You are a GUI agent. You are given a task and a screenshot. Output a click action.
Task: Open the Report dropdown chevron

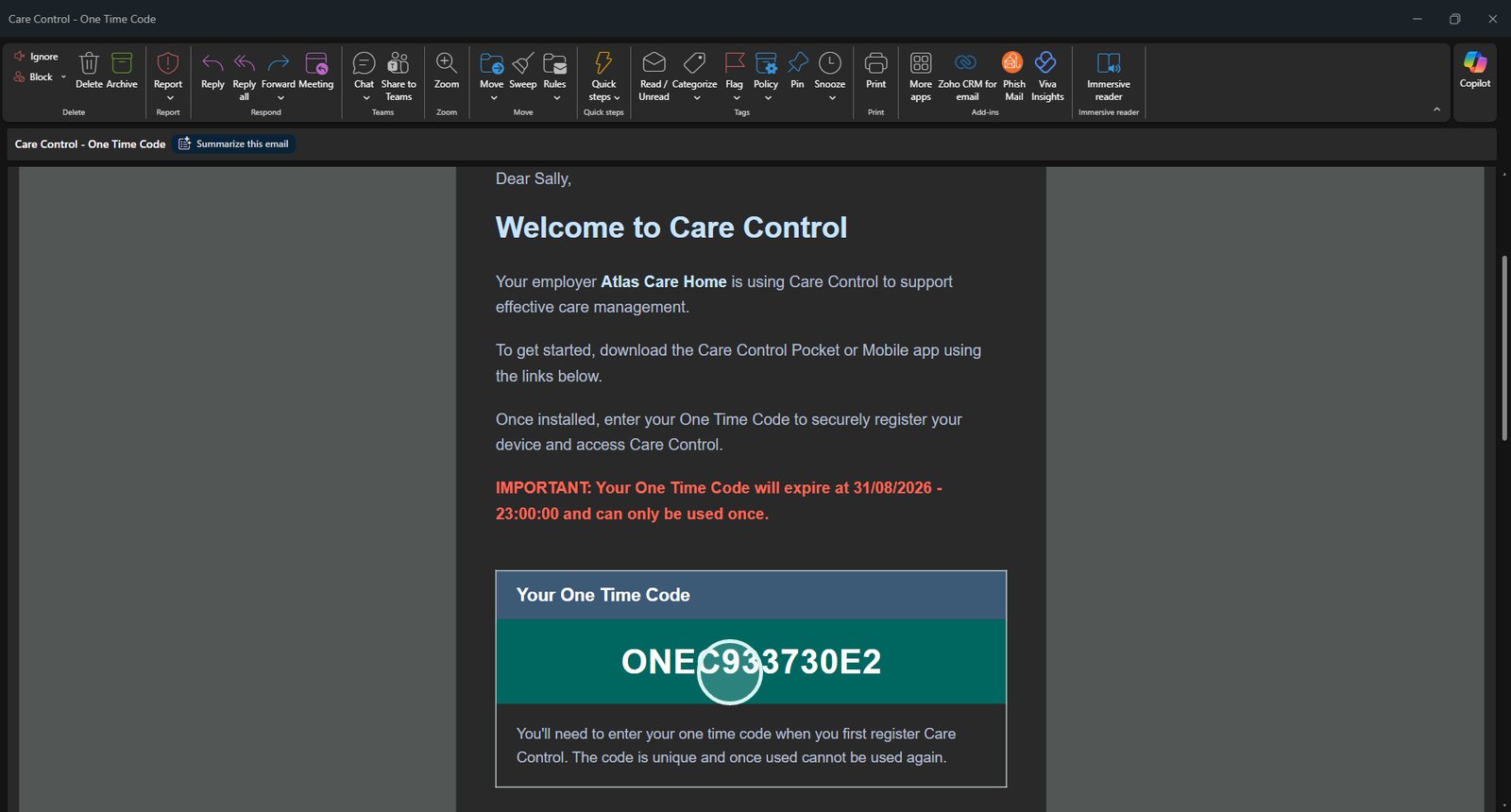[170, 97]
